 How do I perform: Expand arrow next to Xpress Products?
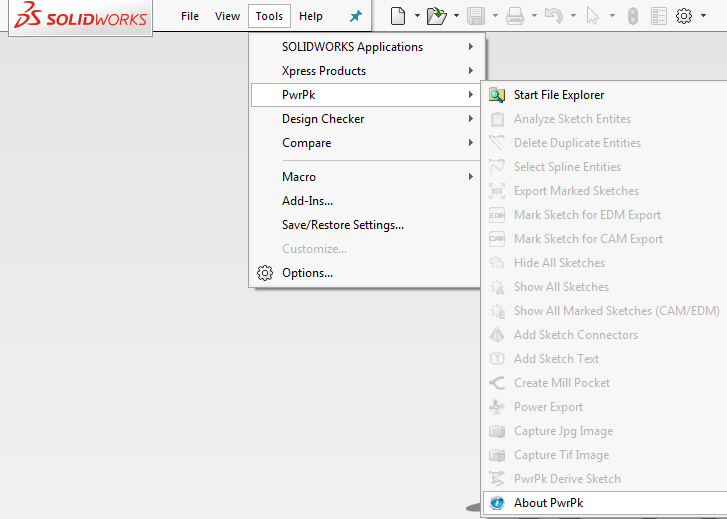(x=471, y=71)
